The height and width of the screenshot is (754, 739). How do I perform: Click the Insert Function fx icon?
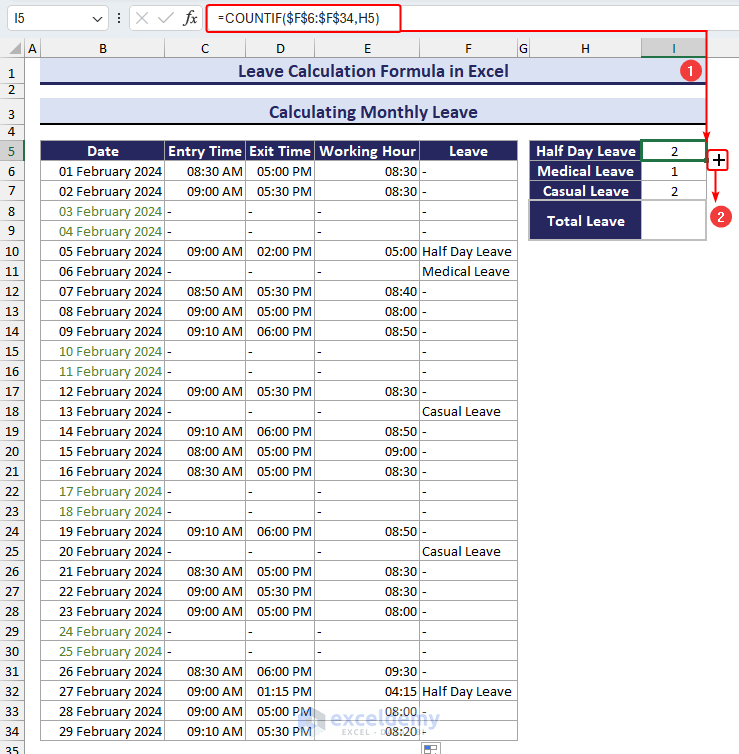(x=190, y=18)
